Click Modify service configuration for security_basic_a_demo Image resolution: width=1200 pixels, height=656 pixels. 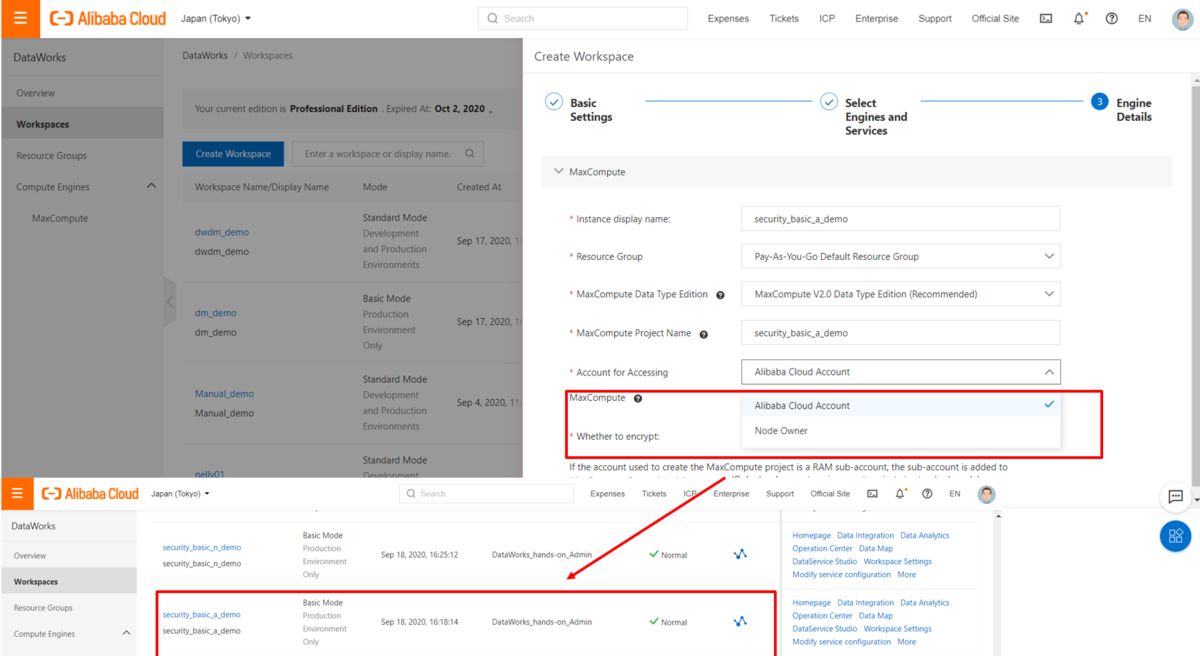(841, 642)
